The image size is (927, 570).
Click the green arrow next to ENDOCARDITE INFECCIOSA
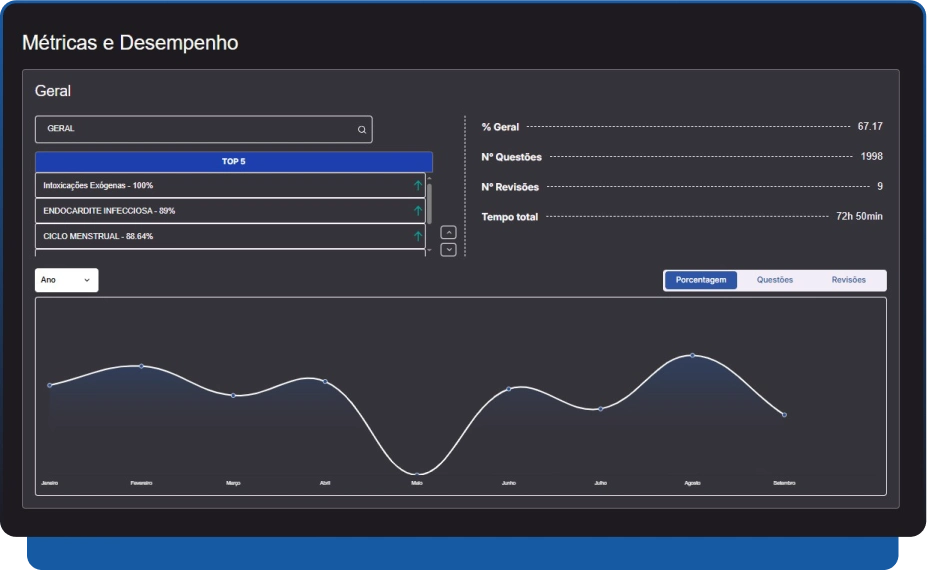tap(418, 211)
